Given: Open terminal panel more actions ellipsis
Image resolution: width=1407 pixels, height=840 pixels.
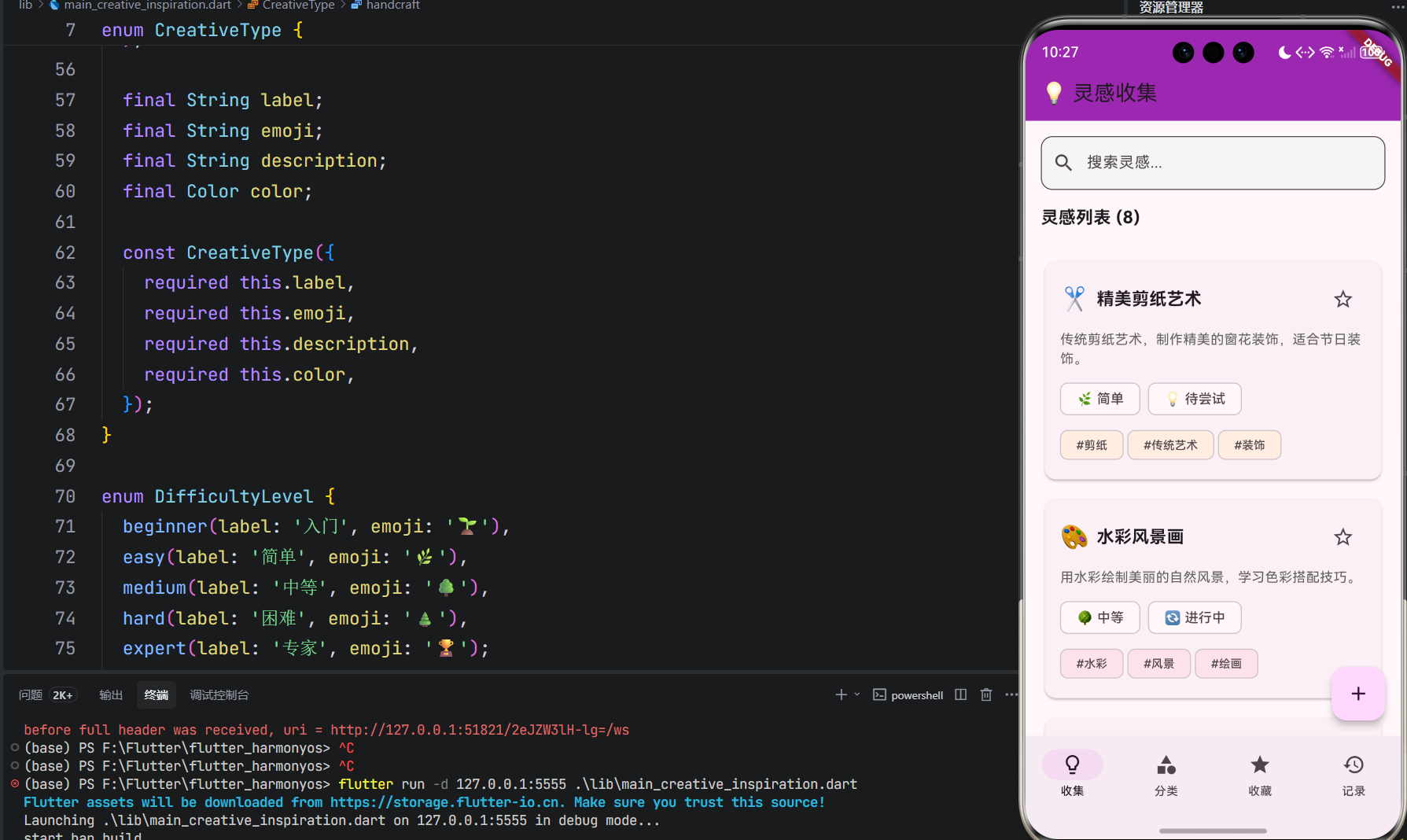Looking at the screenshot, I should pos(1011,694).
